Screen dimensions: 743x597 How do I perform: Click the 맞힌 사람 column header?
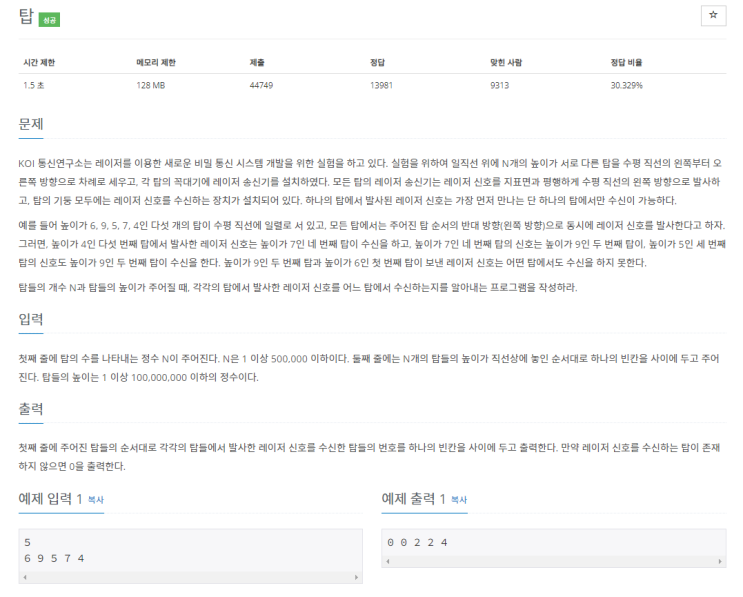click(506, 63)
